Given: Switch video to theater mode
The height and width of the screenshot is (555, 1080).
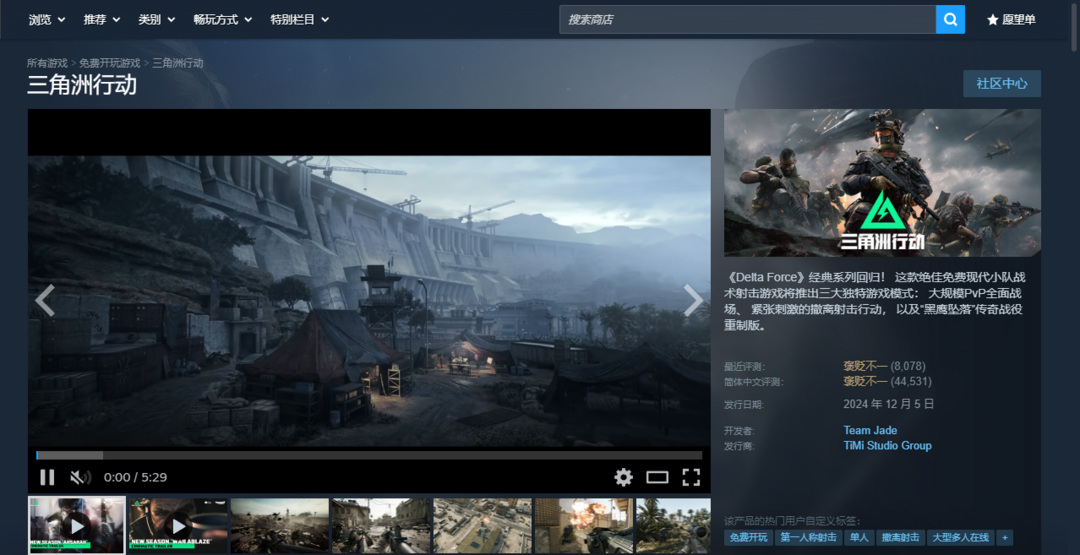Looking at the screenshot, I should pos(657,477).
